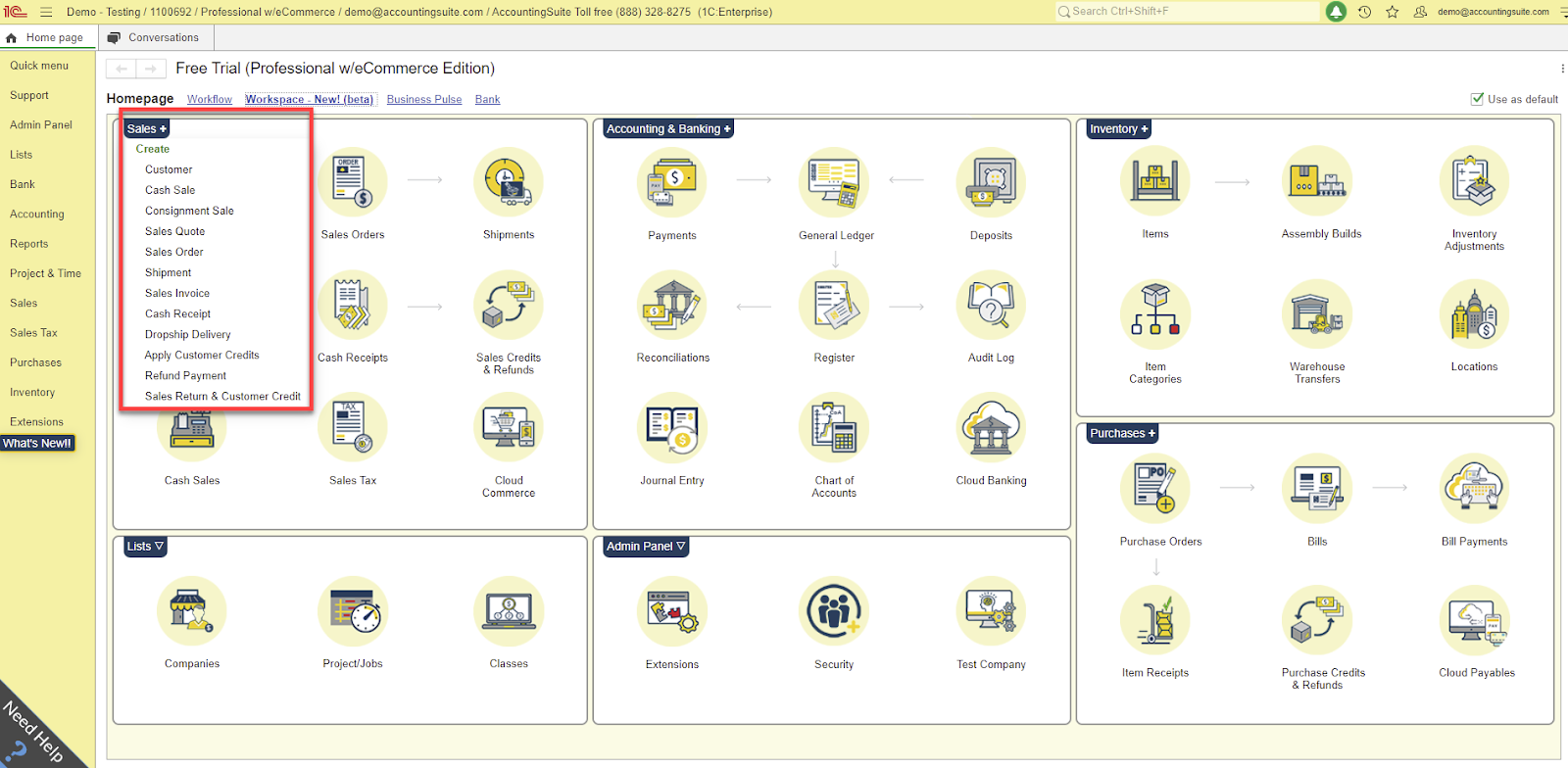Open Reports in the left sidebar

point(29,244)
